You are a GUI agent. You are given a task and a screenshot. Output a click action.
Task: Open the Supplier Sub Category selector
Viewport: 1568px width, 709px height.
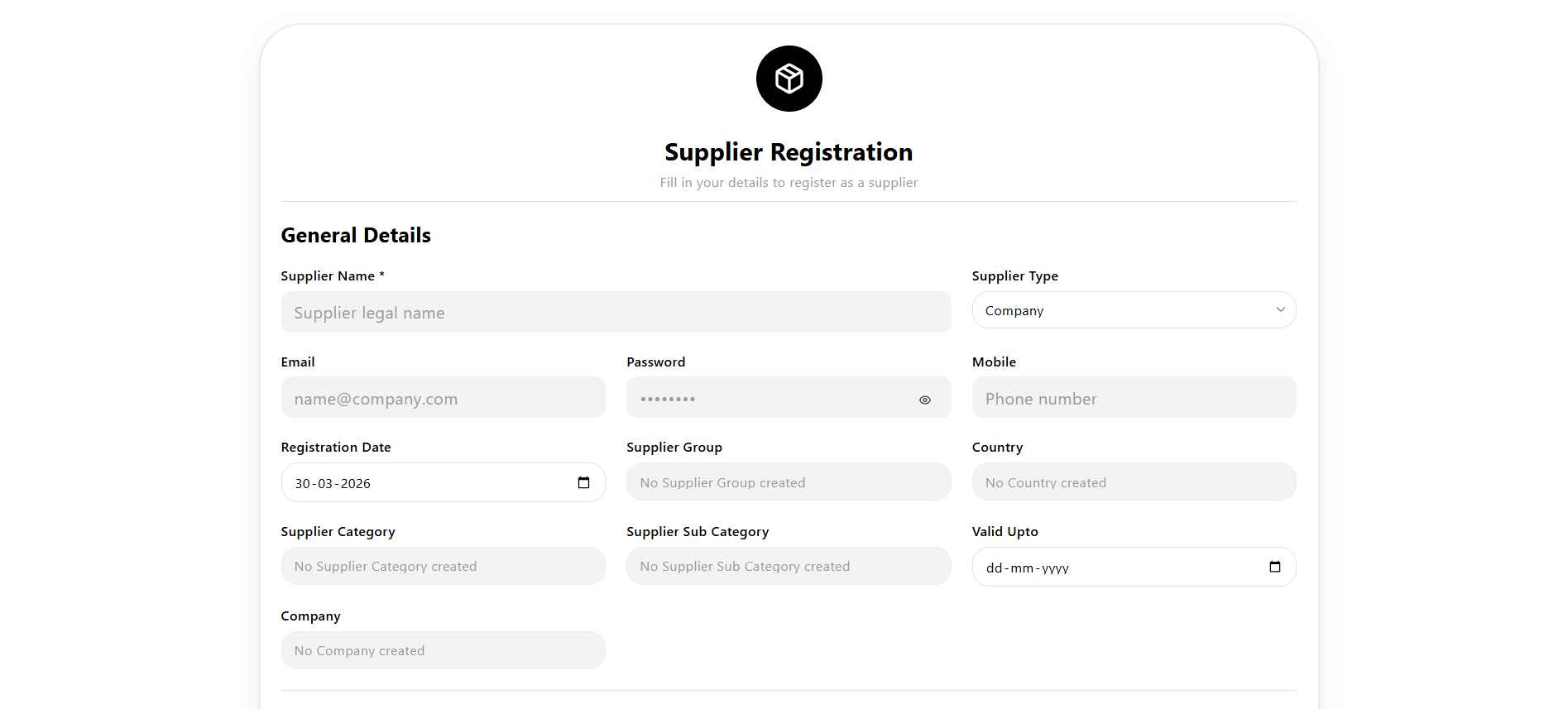(789, 566)
